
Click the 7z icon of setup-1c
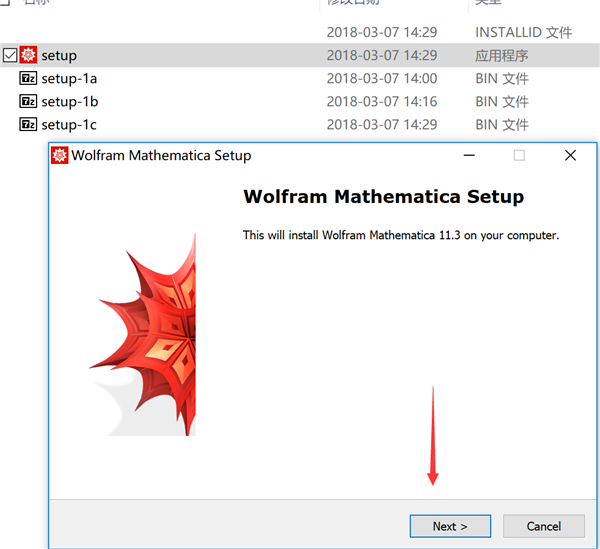click(x=28, y=124)
